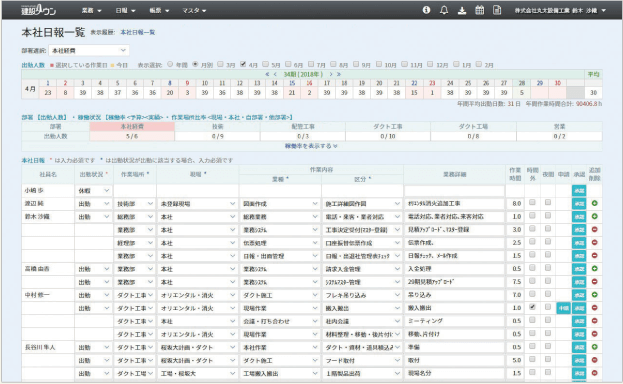623x384 pixels.
Task: Open 現場 dropdown showing 工場・桜坂大
Action: point(197,374)
